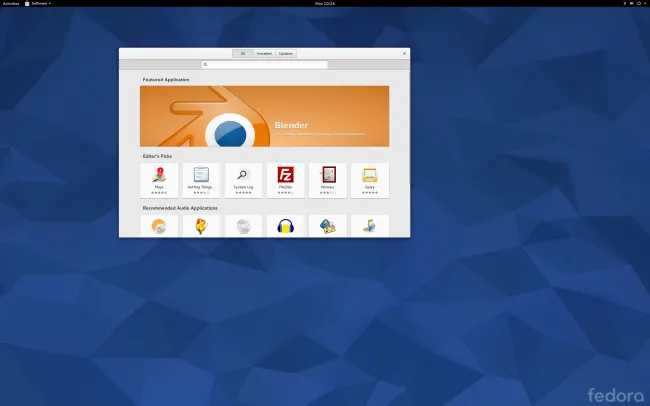The width and height of the screenshot is (650, 406).
Task: Open the Getting Things app tile
Action: (201, 180)
